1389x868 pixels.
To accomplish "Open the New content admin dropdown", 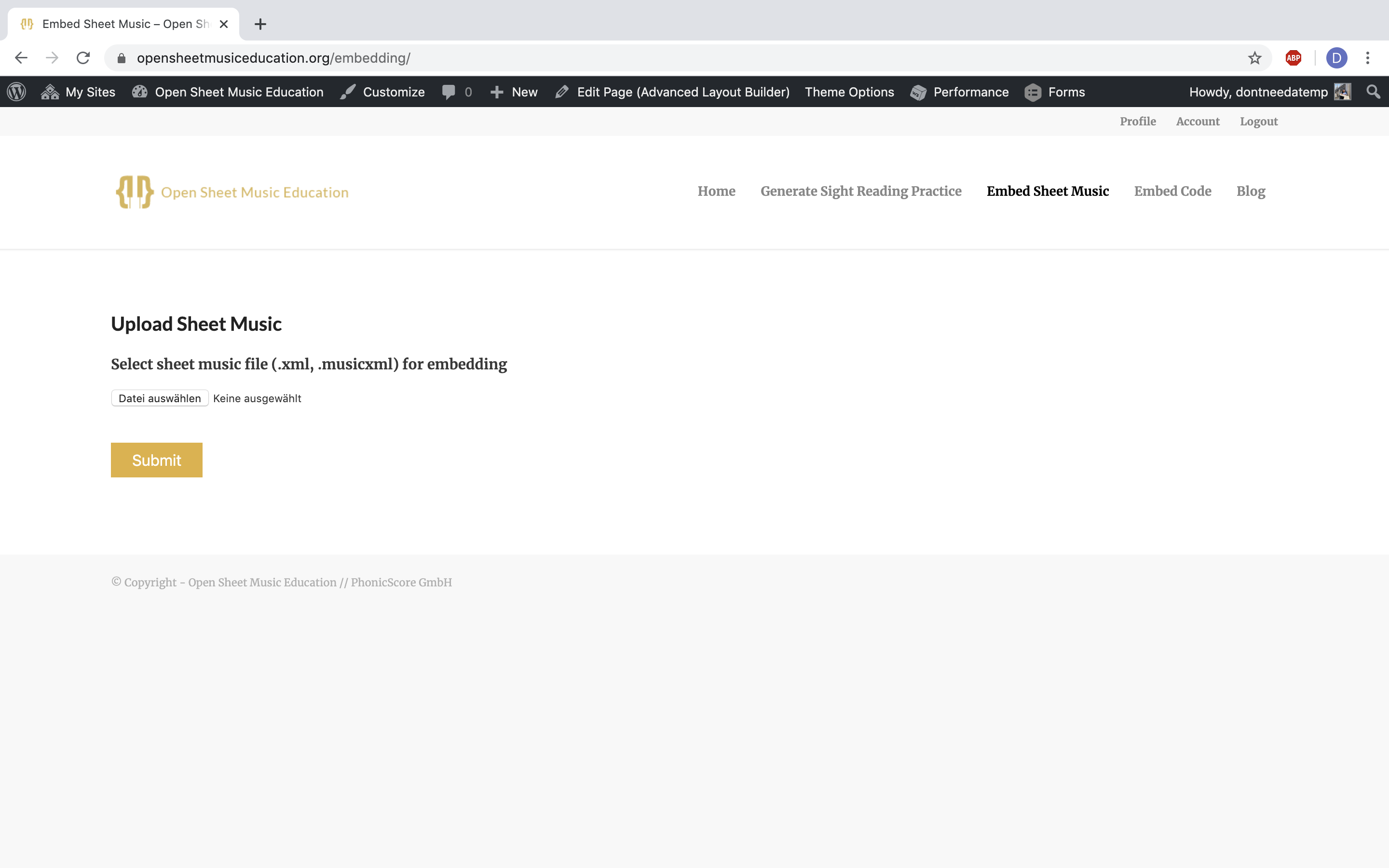I will click(514, 92).
